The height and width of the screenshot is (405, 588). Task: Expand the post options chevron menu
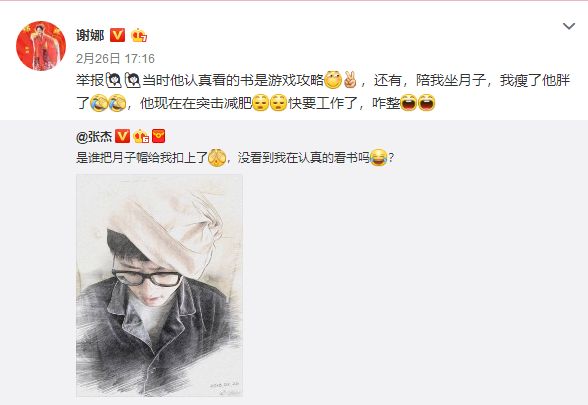[x=569, y=26]
